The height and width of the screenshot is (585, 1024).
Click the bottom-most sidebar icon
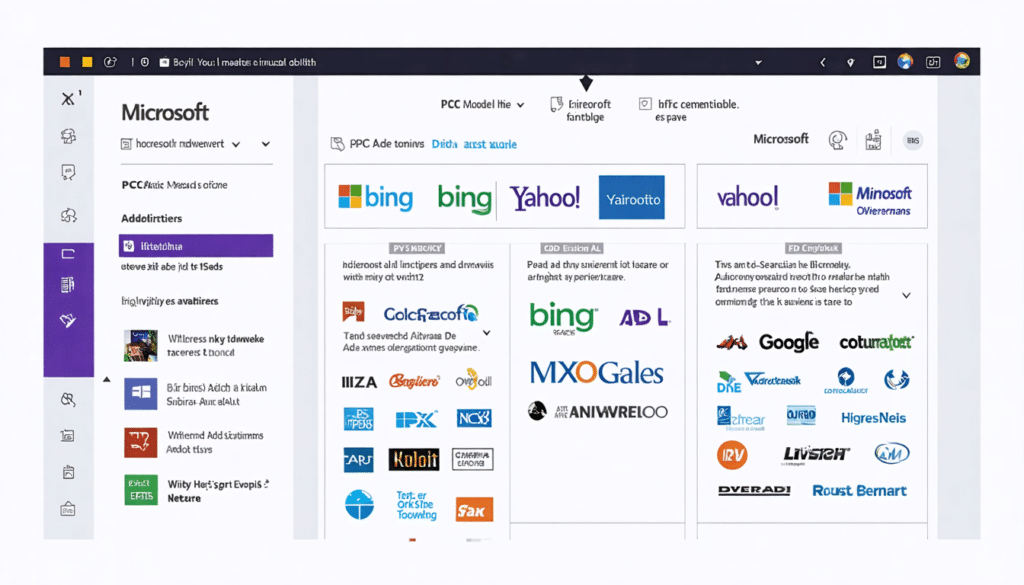[x=68, y=509]
